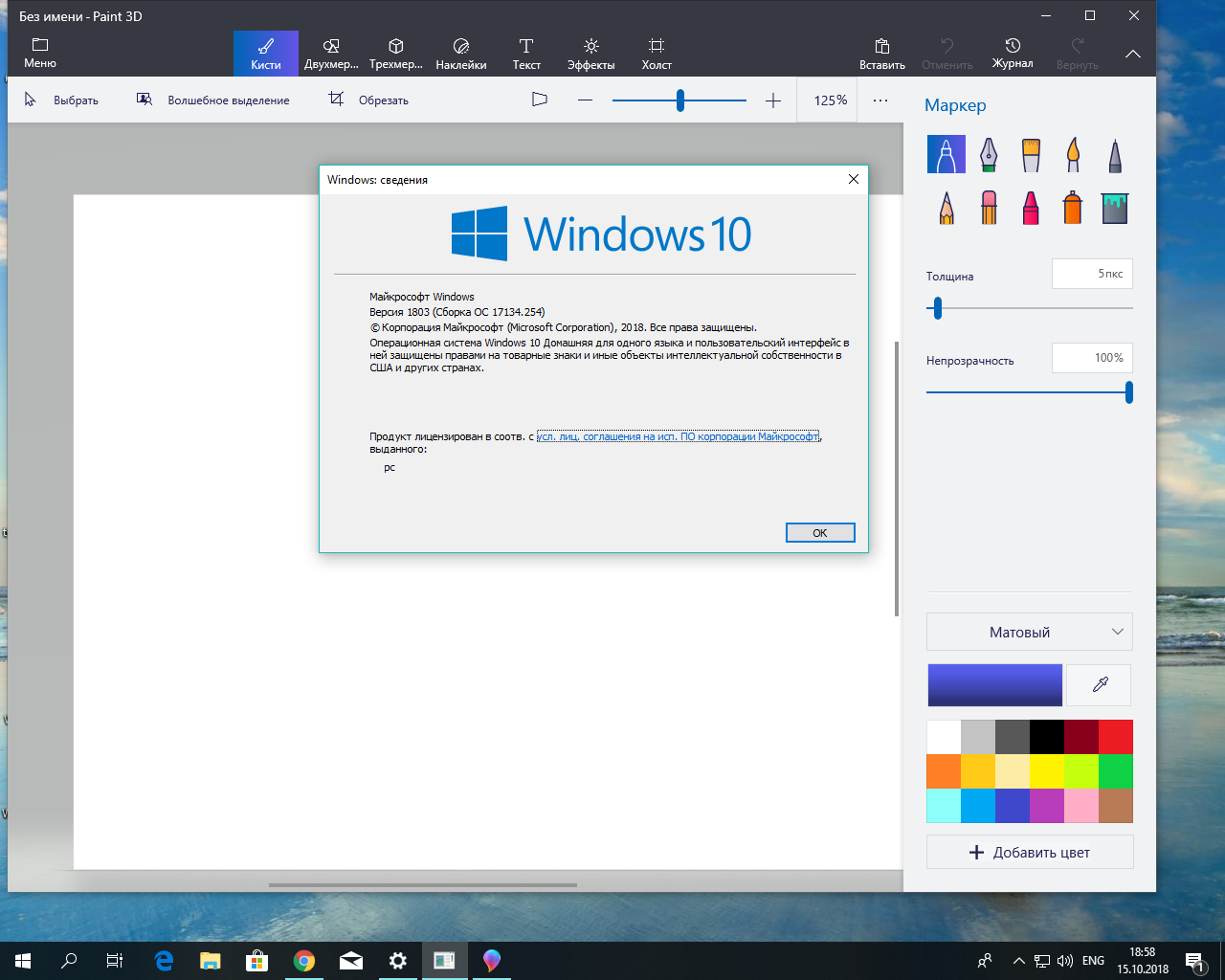Image resolution: width=1225 pixels, height=980 pixels.
Task: Select the Watercolor brush tool
Action: [x=1073, y=154]
